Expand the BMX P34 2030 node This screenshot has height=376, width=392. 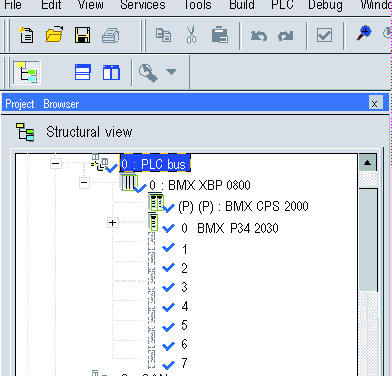(x=112, y=222)
